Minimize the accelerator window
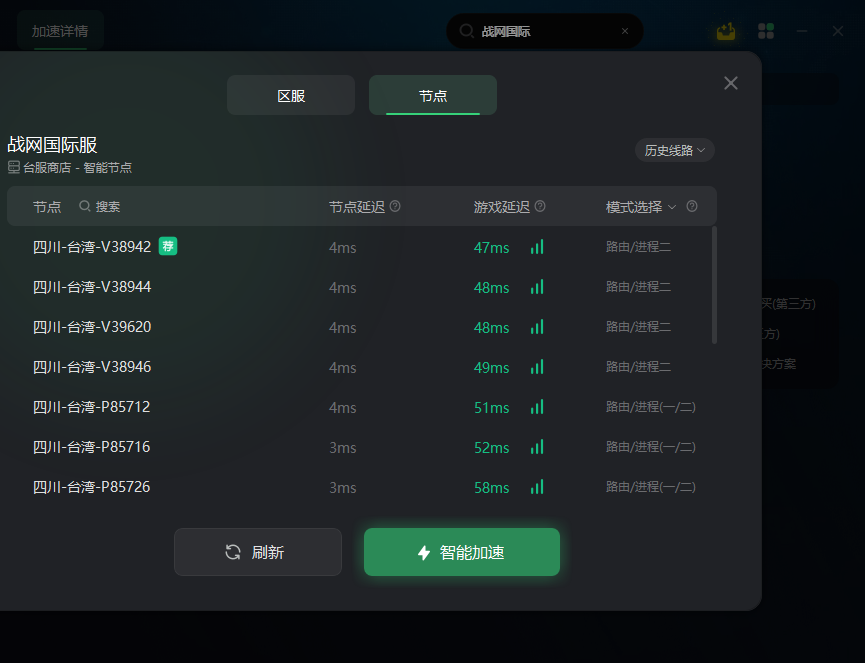Viewport: 865px width, 663px height. point(802,31)
